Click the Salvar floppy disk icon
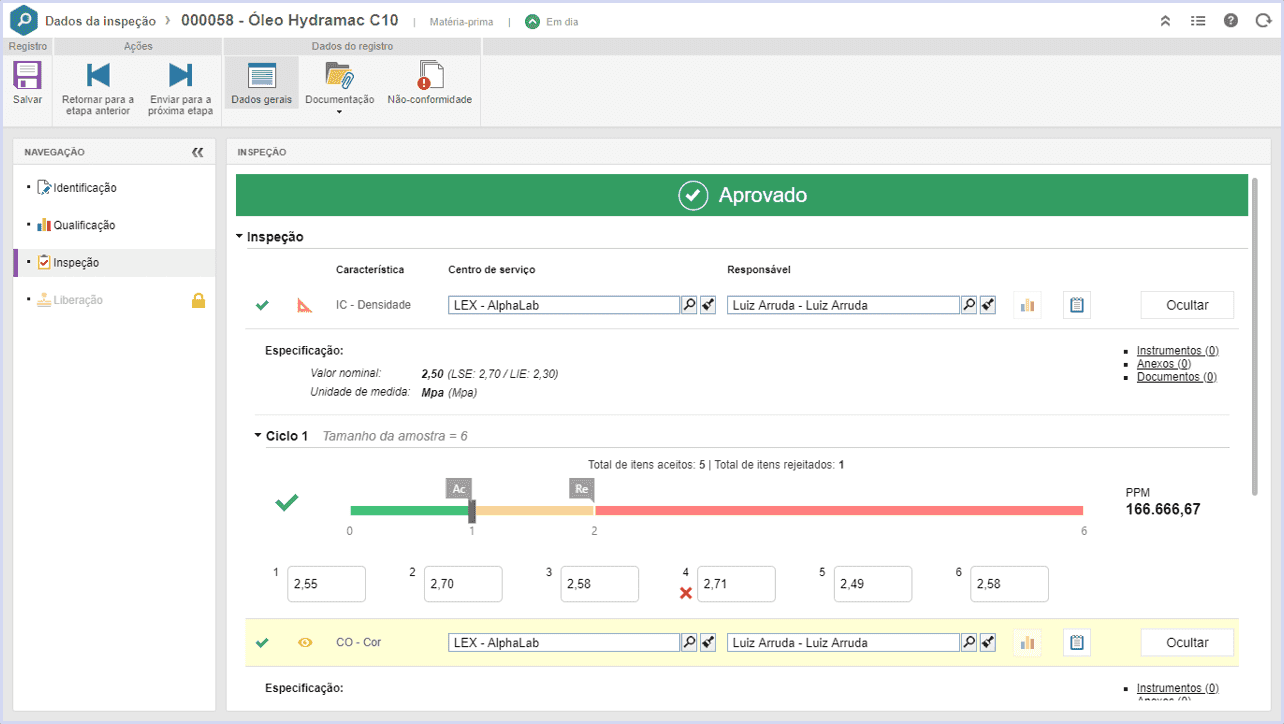This screenshot has height=724, width=1284. coord(27,76)
